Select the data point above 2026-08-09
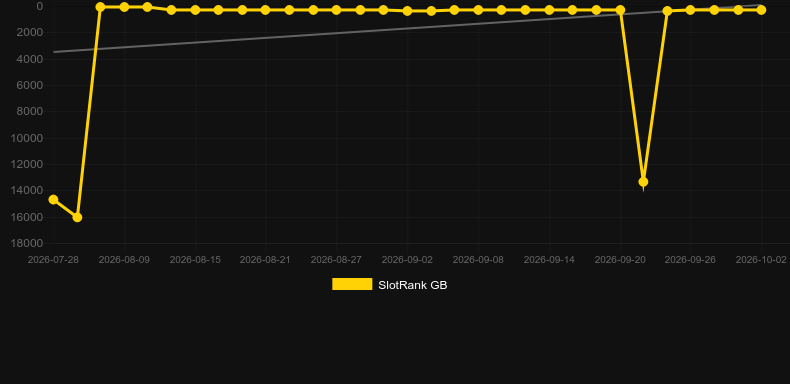This screenshot has height=384, width=790. (124, 7)
